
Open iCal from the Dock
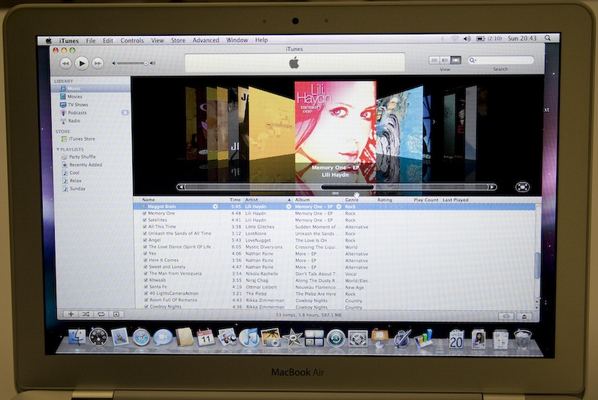[x=206, y=337]
